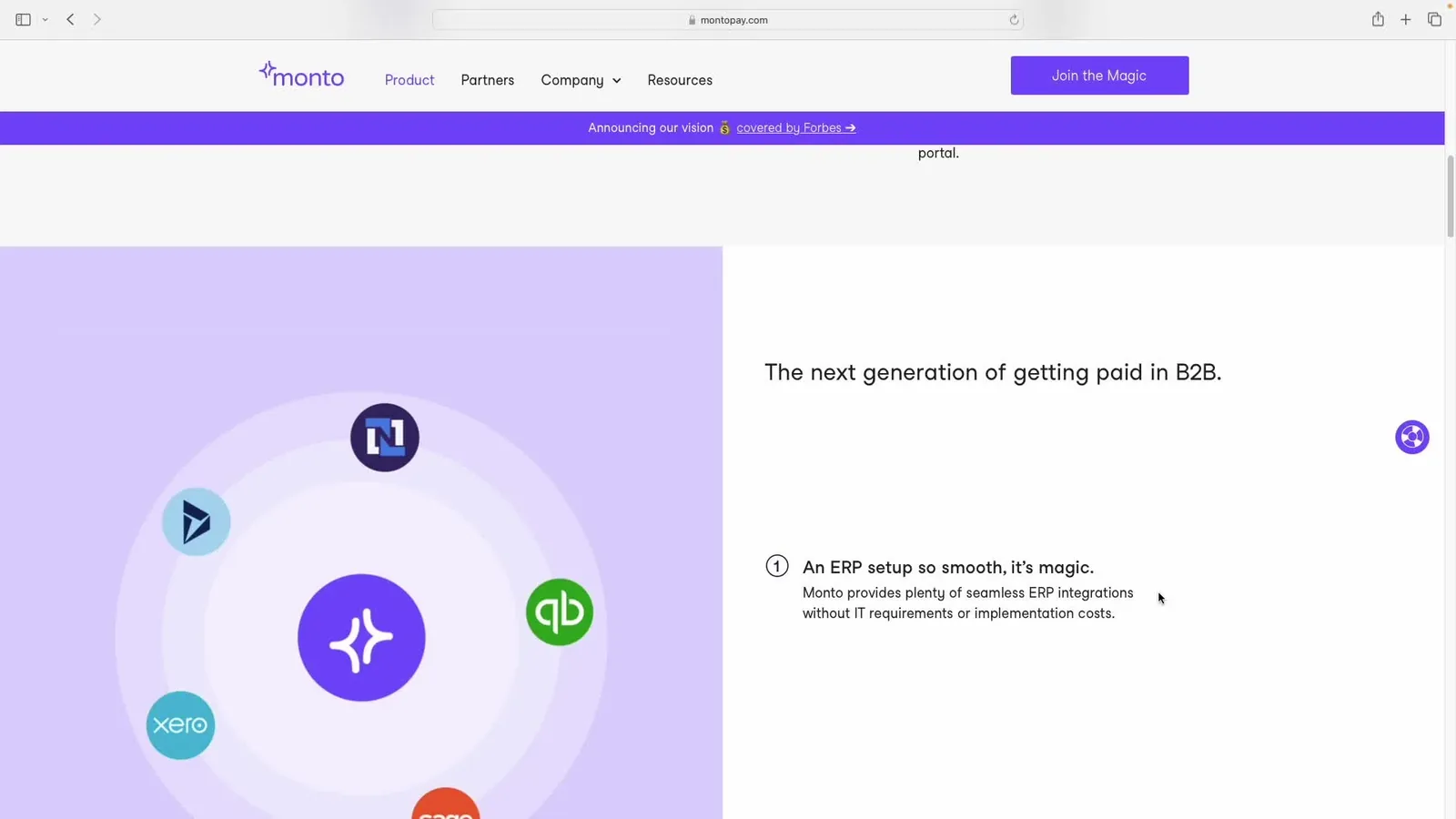The width and height of the screenshot is (1456, 819).
Task: Click the monto logo
Action: pyautogui.click(x=301, y=75)
